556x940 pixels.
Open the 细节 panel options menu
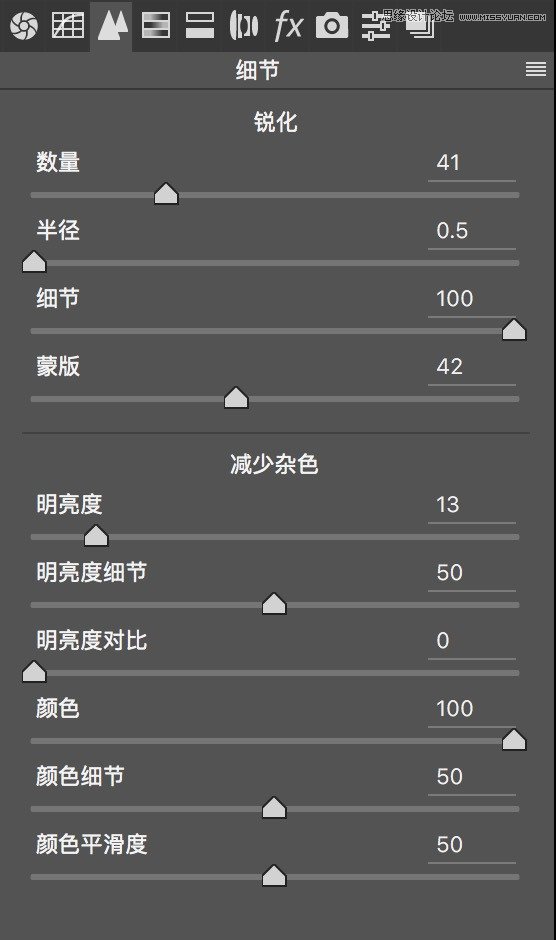[536, 70]
